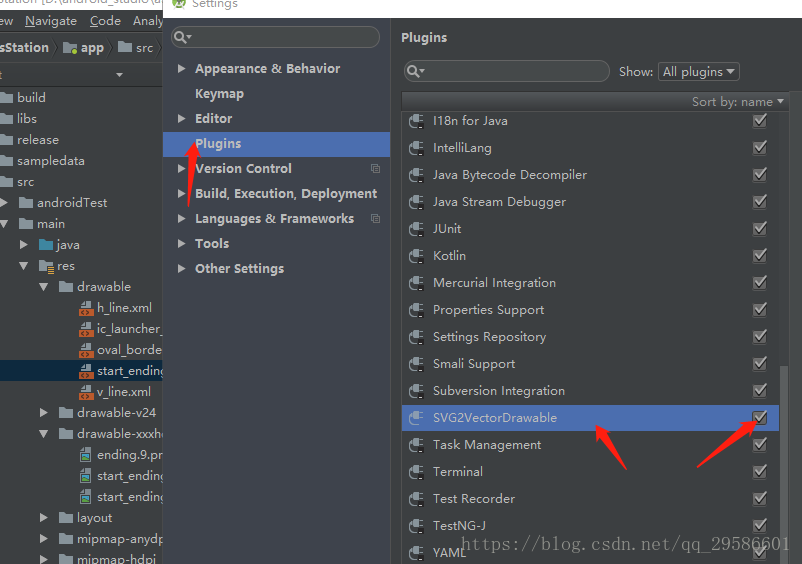Image resolution: width=802 pixels, height=564 pixels.
Task: Click the v_line.xml file icon
Action: [x=86, y=392]
